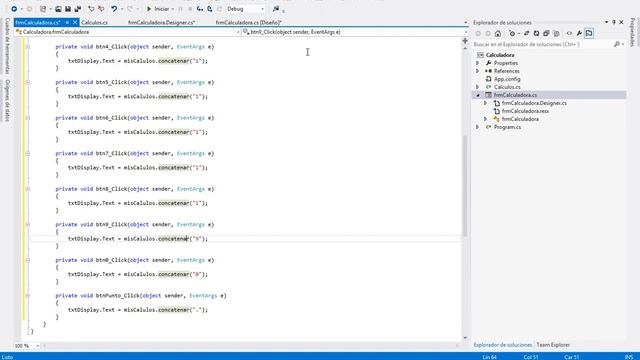Select the active frmCalculadora.cs tab

(38, 22)
